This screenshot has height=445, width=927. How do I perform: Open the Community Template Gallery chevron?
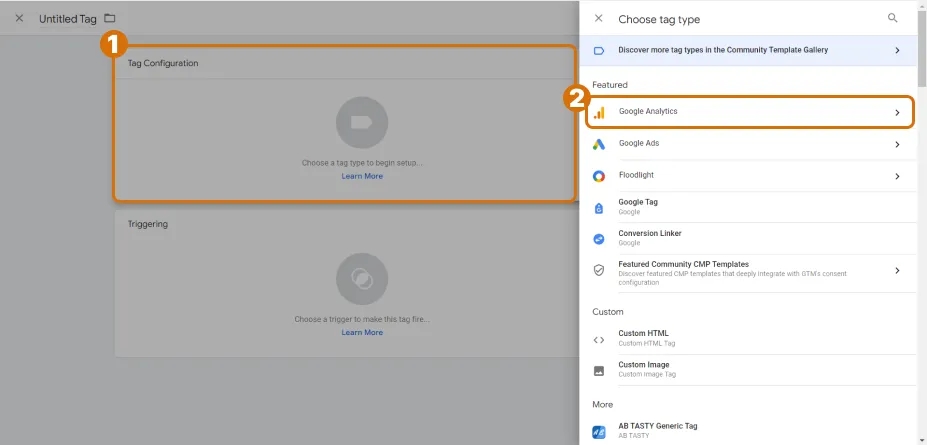point(897,51)
